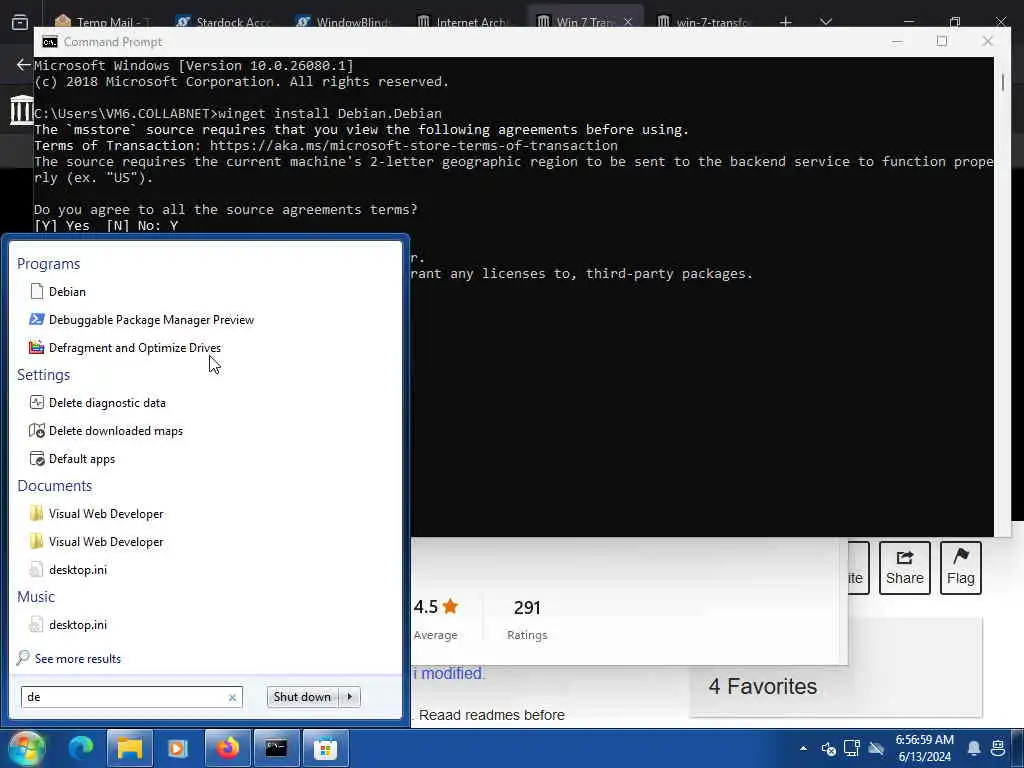Click the browser tab actions icon
The image size is (1024, 768).
(x=20, y=22)
